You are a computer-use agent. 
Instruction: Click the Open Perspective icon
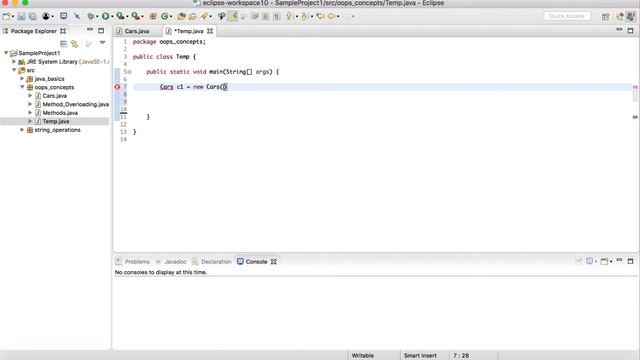pos(605,16)
